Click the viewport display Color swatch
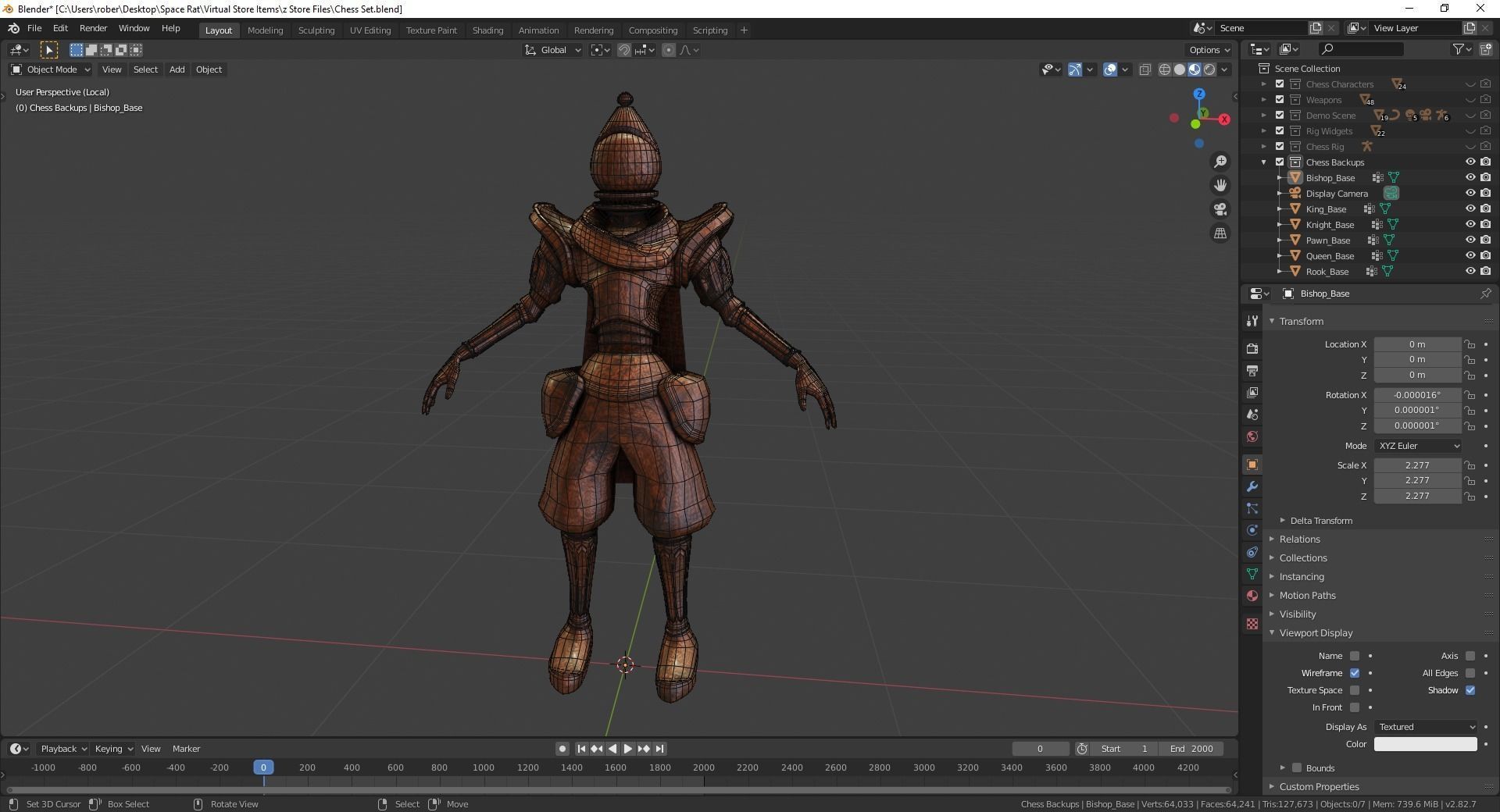This screenshot has height=812, width=1500. tap(1425, 744)
